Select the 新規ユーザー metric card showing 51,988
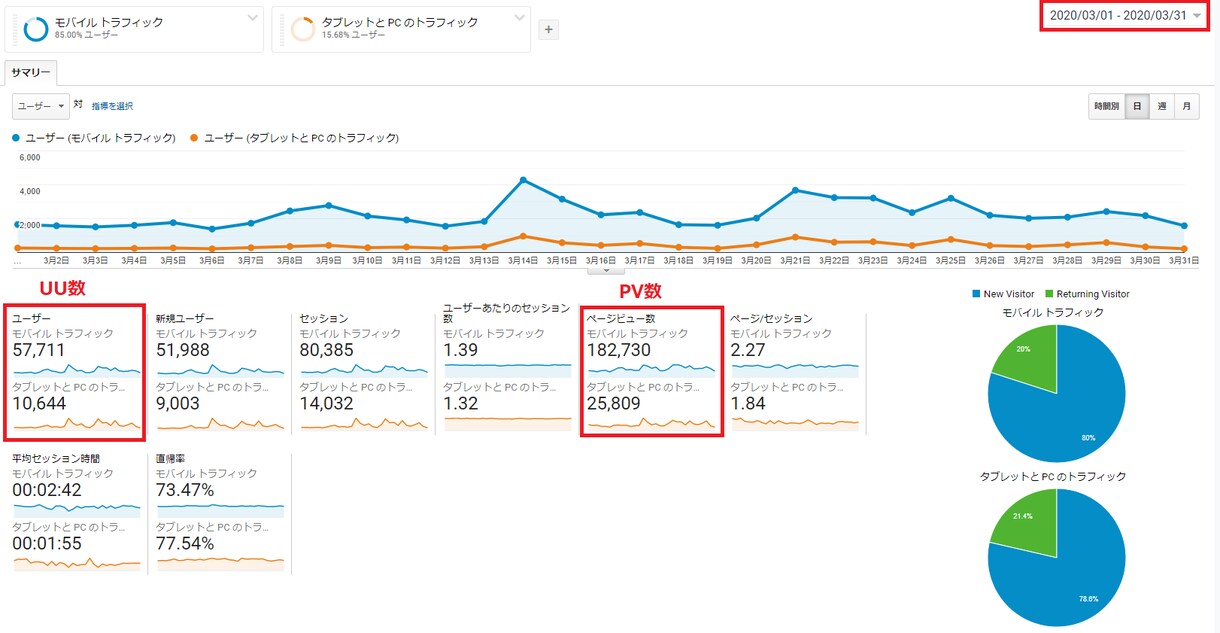Viewport: 1220px width, 633px height. tap(220, 372)
